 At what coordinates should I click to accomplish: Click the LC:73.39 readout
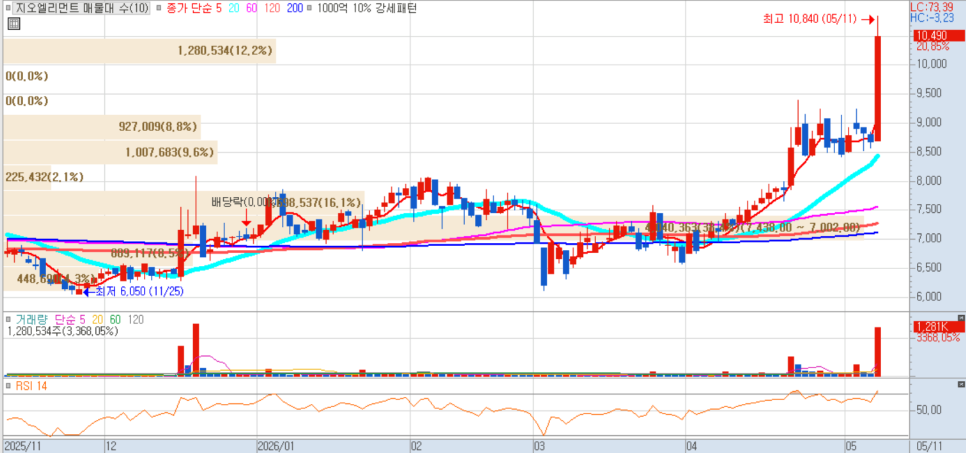coord(931,7)
